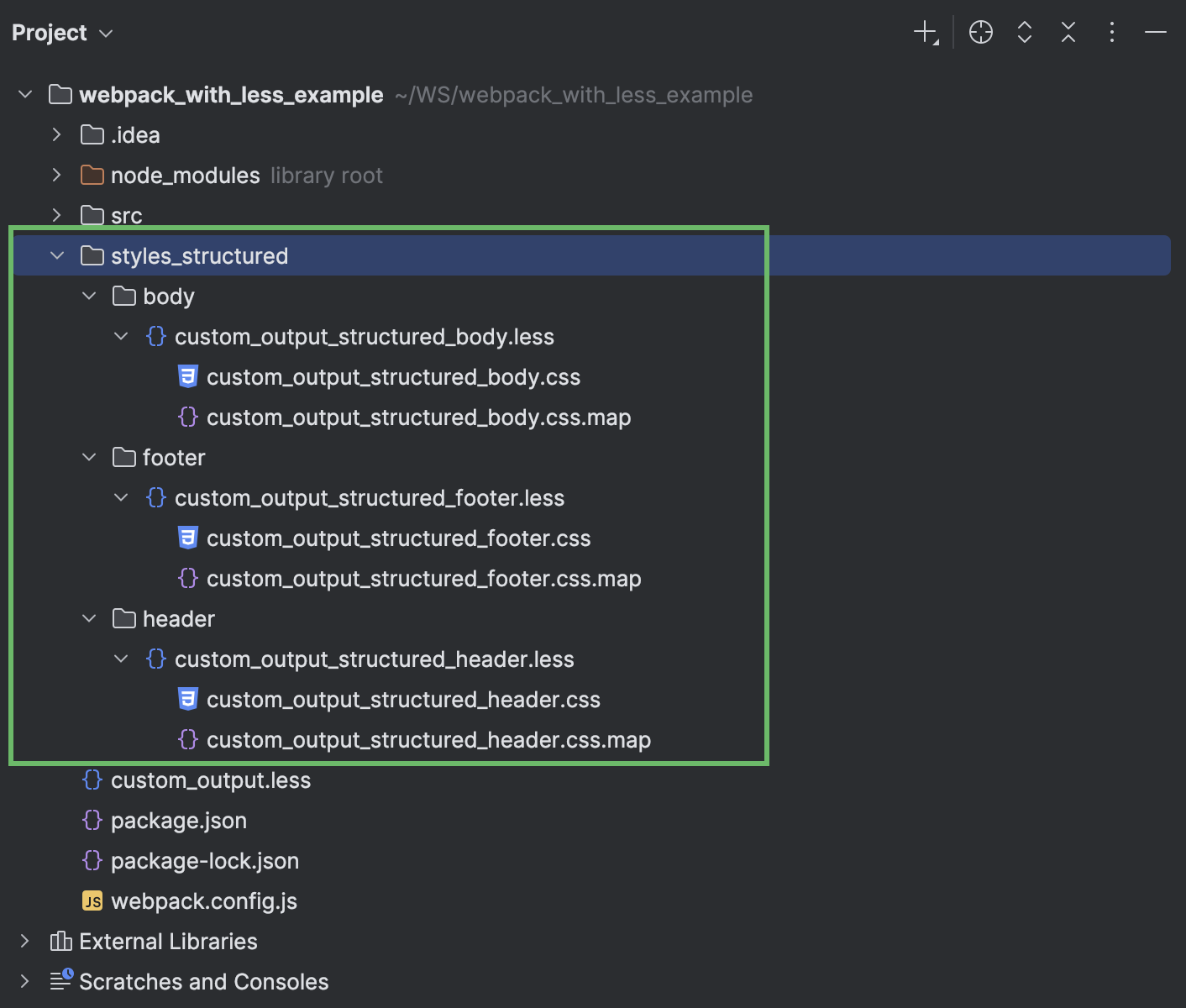Click the Expand All icon
1186x1008 pixels.
coord(1025,32)
